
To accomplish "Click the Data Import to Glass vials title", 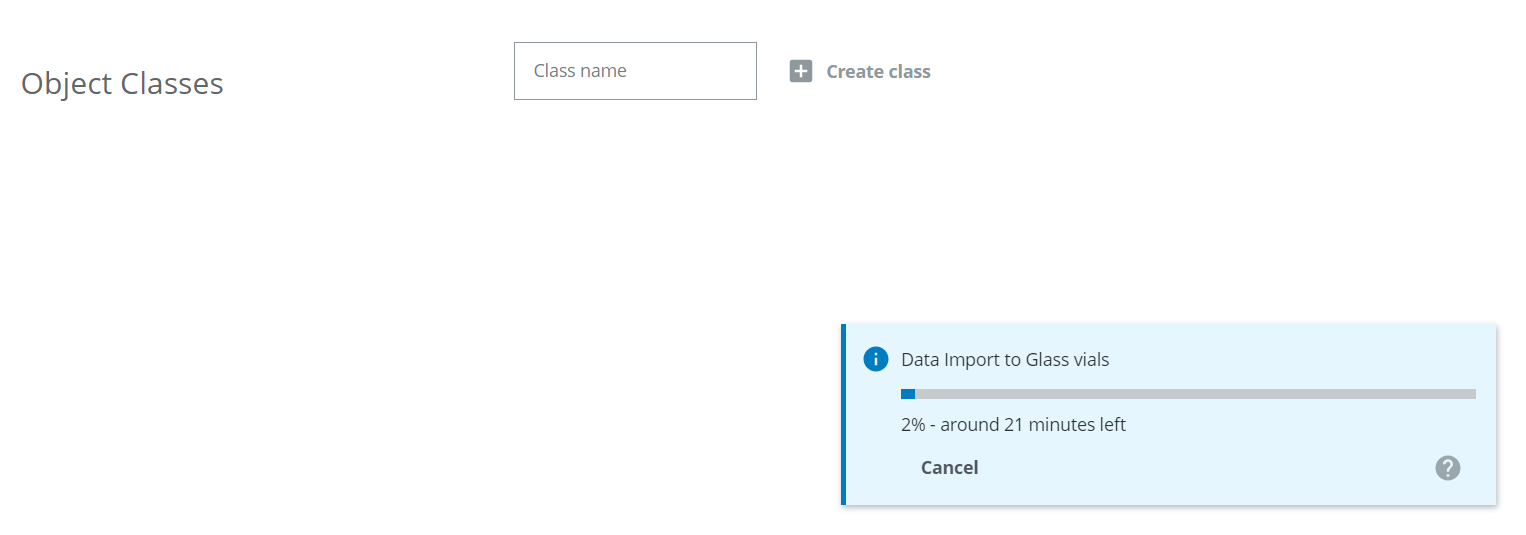I will tap(1005, 360).
